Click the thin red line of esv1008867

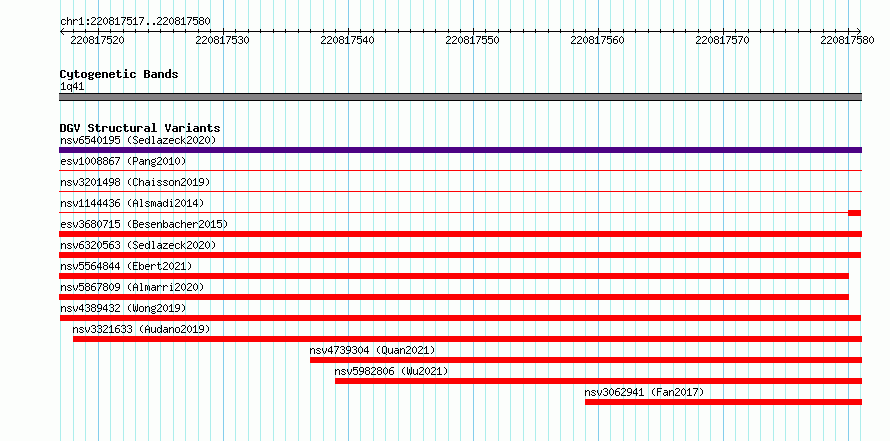click(460, 170)
